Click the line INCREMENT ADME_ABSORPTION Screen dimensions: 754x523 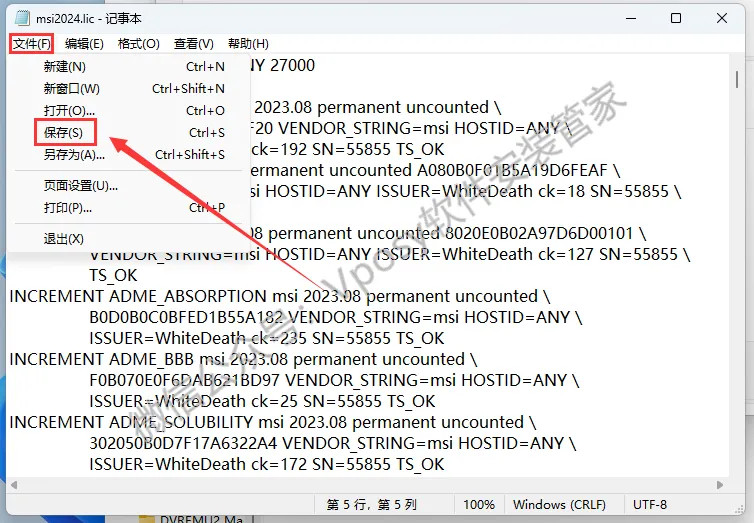(x=279, y=296)
